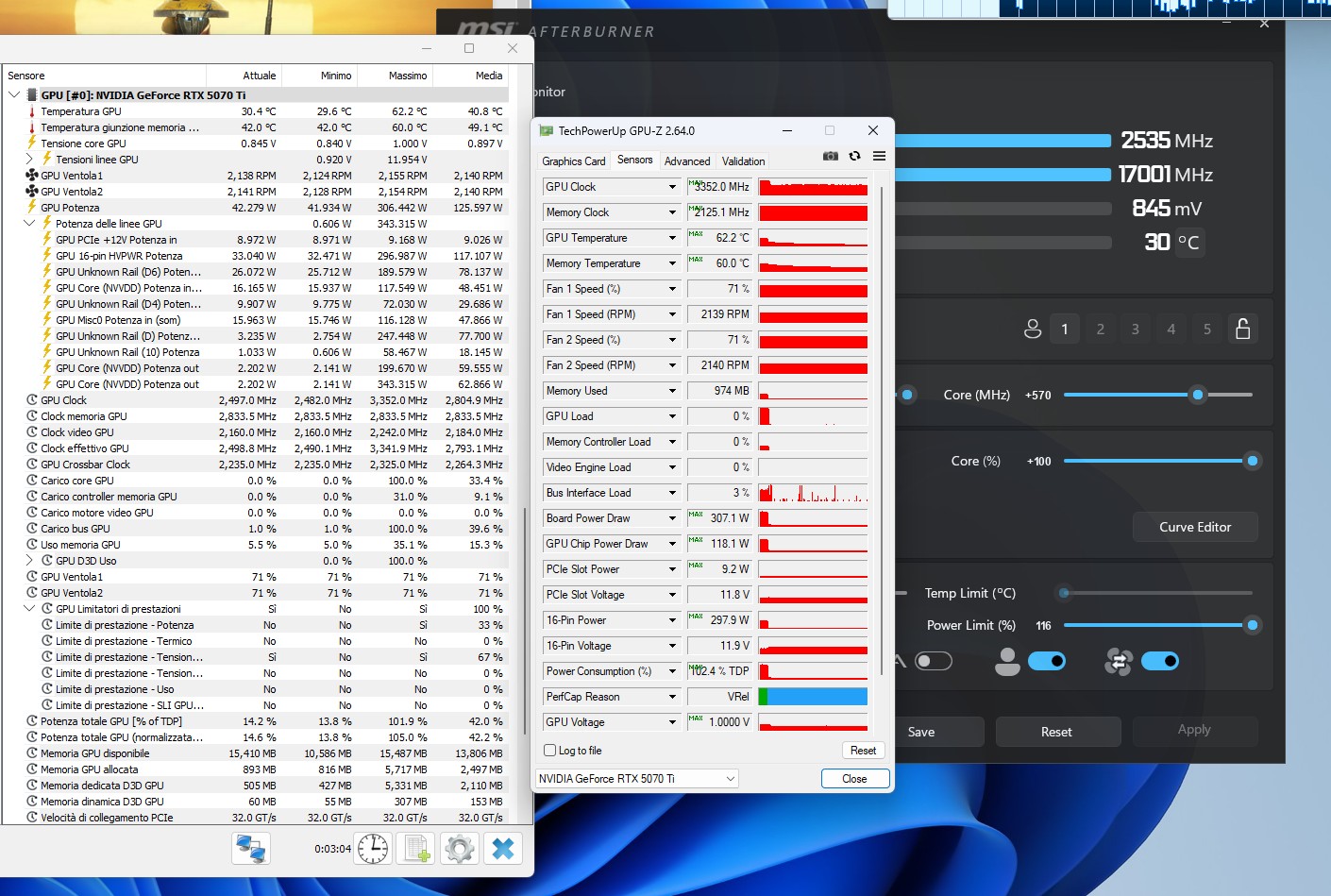1331x896 pixels.
Task: Select Afterburner profile slot 1
Action: [1065, 329]
